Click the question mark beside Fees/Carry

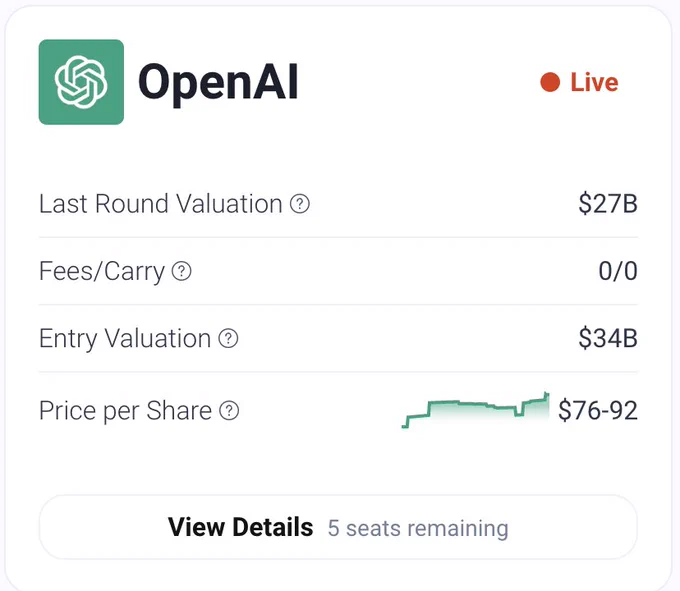pos(181,271)
